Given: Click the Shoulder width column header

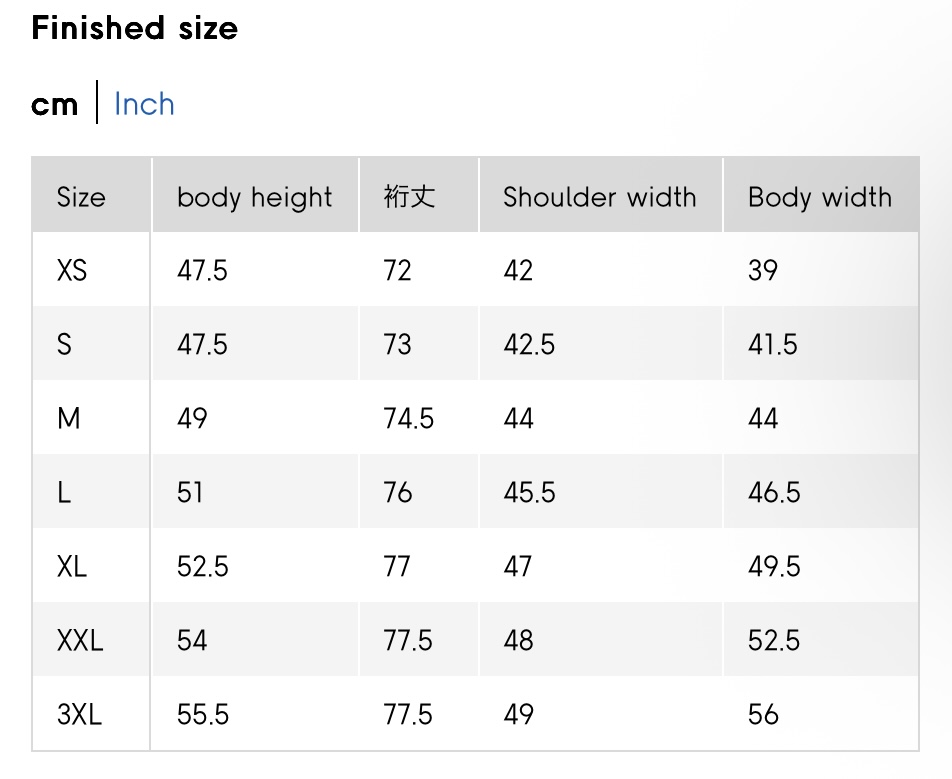Looking at the screenshot, I should point(599,197).
